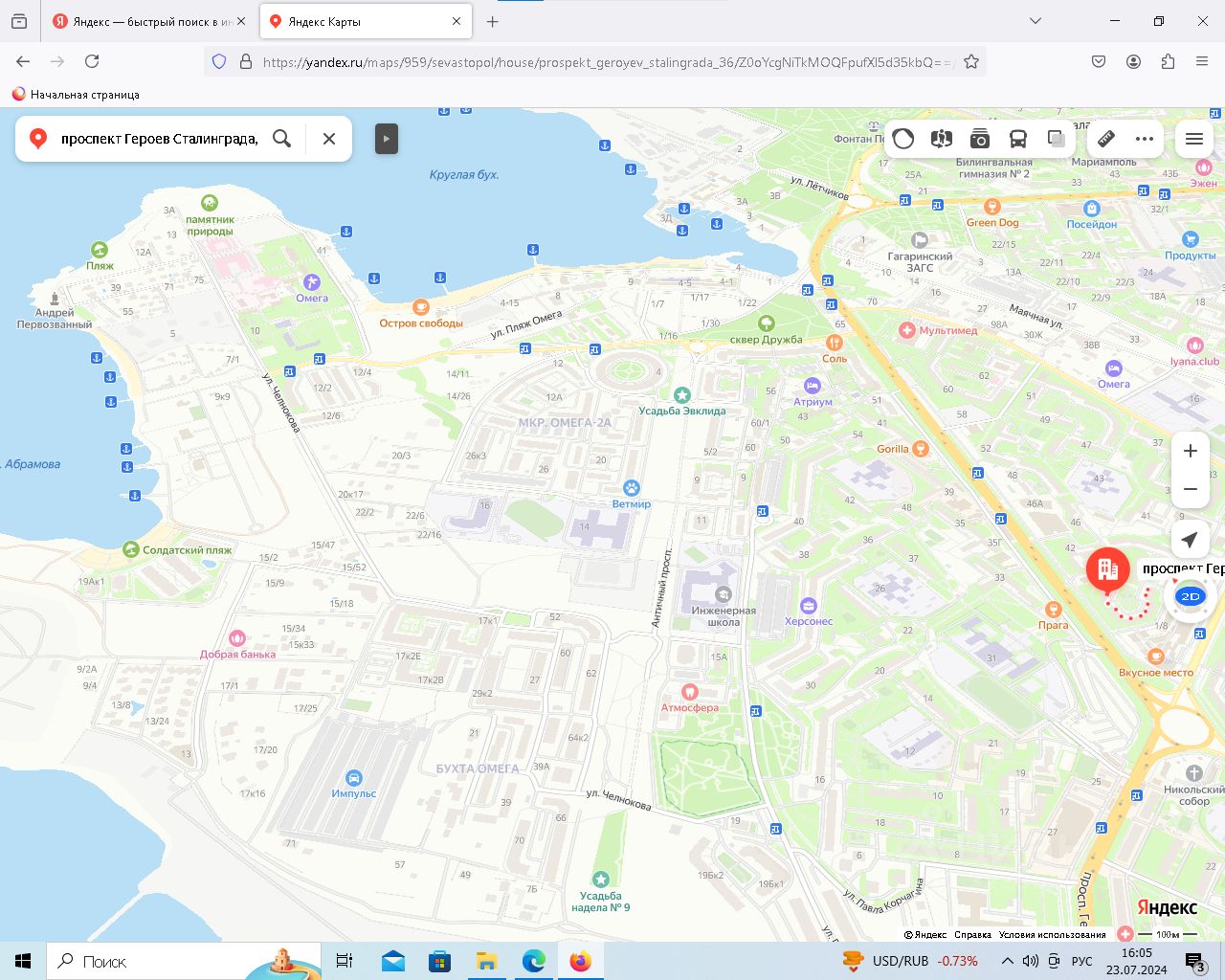Click the Справка help link

coord(972,935)
